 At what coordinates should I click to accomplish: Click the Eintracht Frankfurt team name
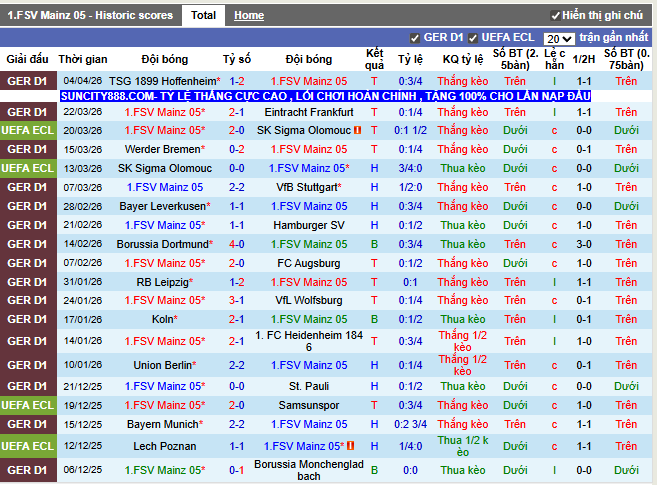pyautogui.click(x=307, y=112)
